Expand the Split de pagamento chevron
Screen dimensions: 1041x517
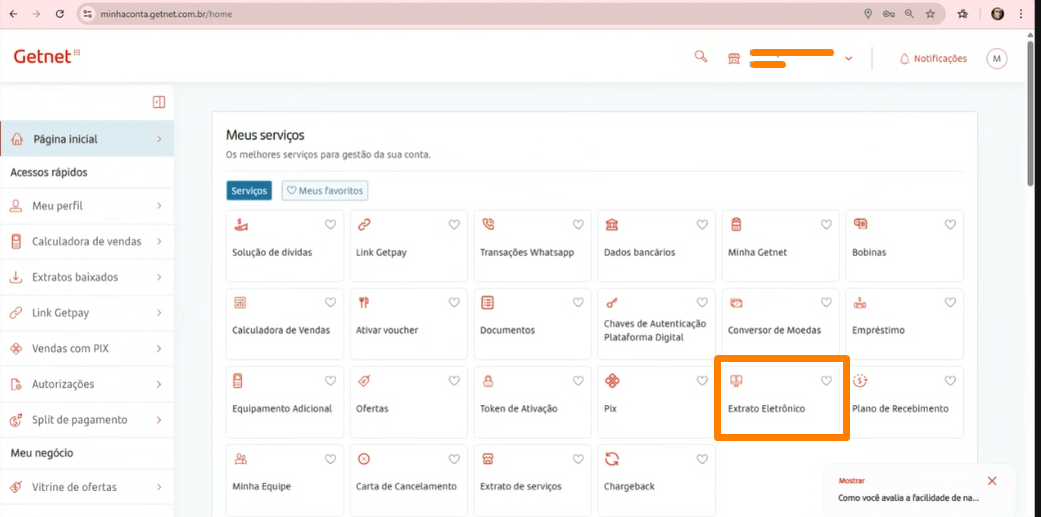[159, 419]
